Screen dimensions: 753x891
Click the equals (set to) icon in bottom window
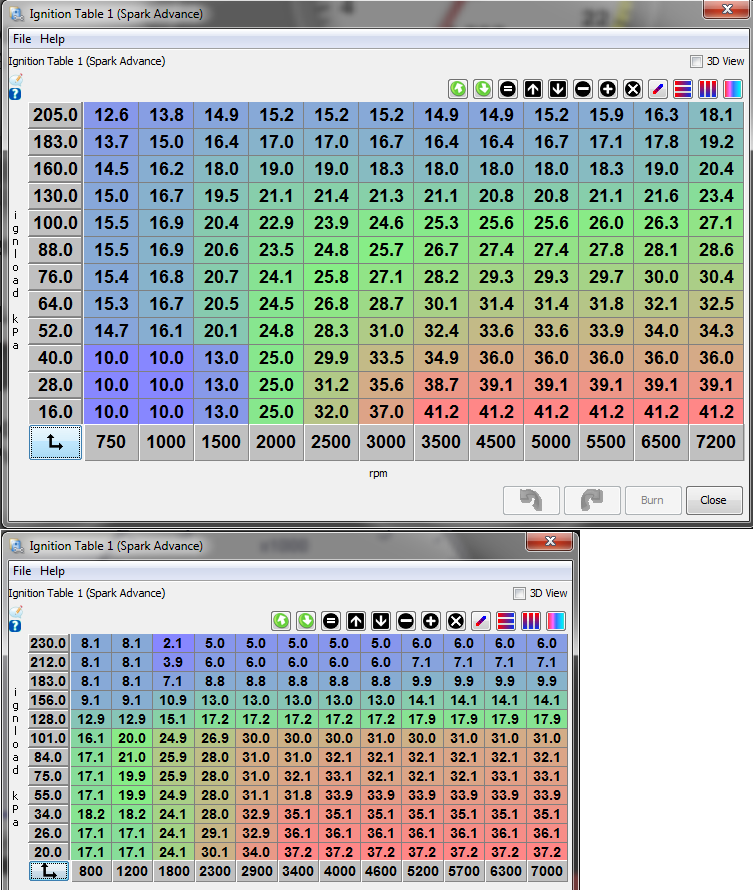[x=331, y=621]
